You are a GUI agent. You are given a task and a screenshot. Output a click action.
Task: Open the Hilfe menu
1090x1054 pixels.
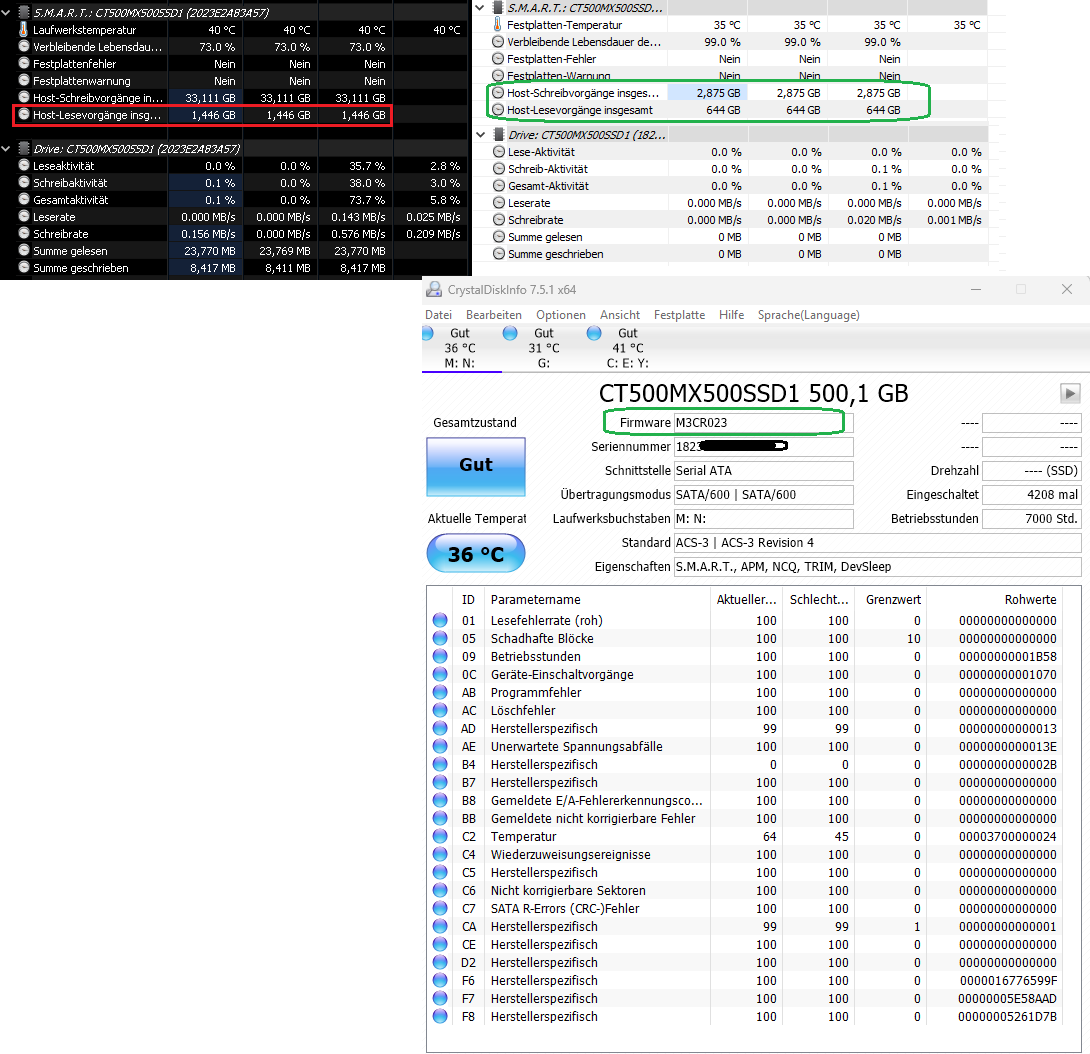(731, 315)
